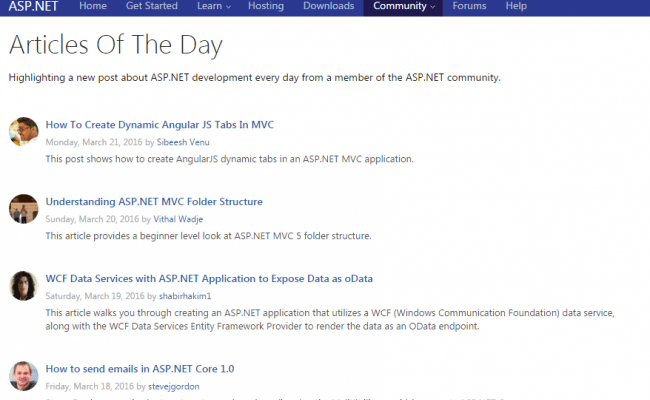Click the date text Sunday, March 20, 2016
The height and width of the screenshot is (400, 650).
click(92, 219)
